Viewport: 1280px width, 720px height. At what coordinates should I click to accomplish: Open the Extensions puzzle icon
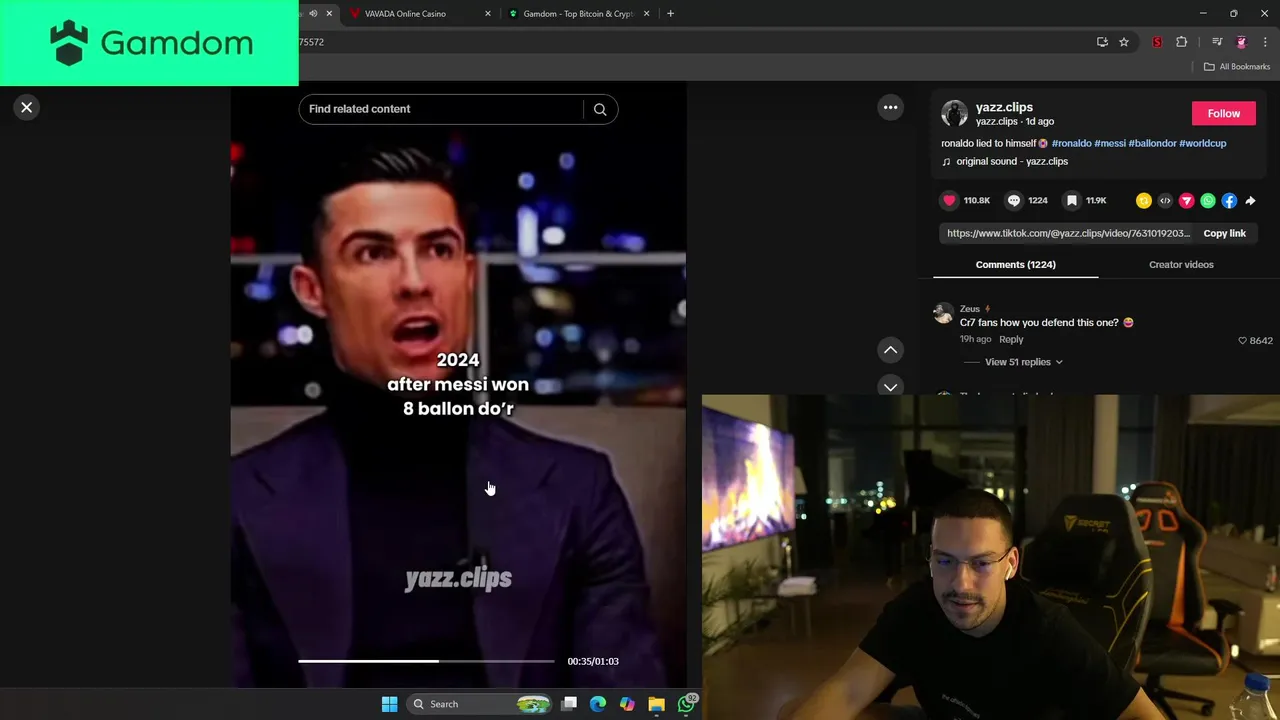pyautogui.click(x=1181, y=42)
